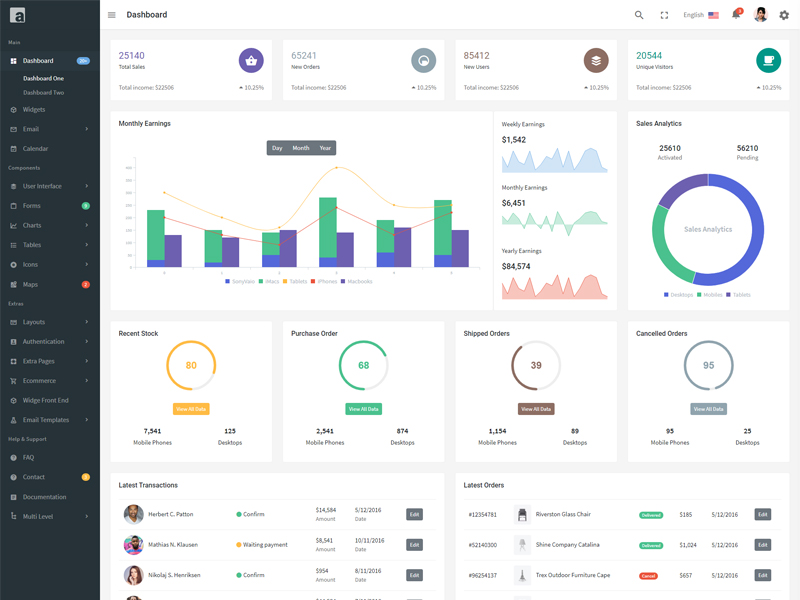Click the Unique Visitors green icon
This screenshot has width=800, height=600.
[768, 61]
